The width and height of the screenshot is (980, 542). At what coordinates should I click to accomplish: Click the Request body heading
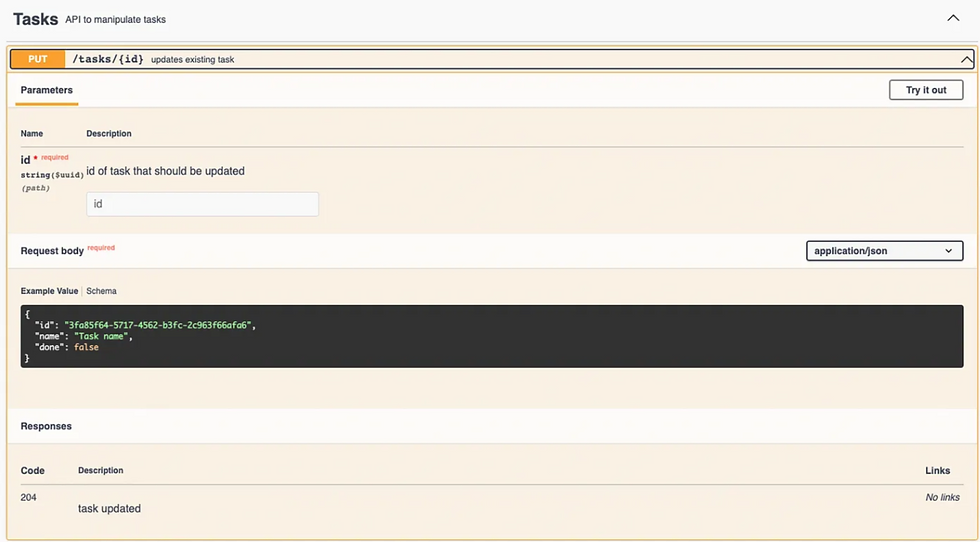pos(52,251)
